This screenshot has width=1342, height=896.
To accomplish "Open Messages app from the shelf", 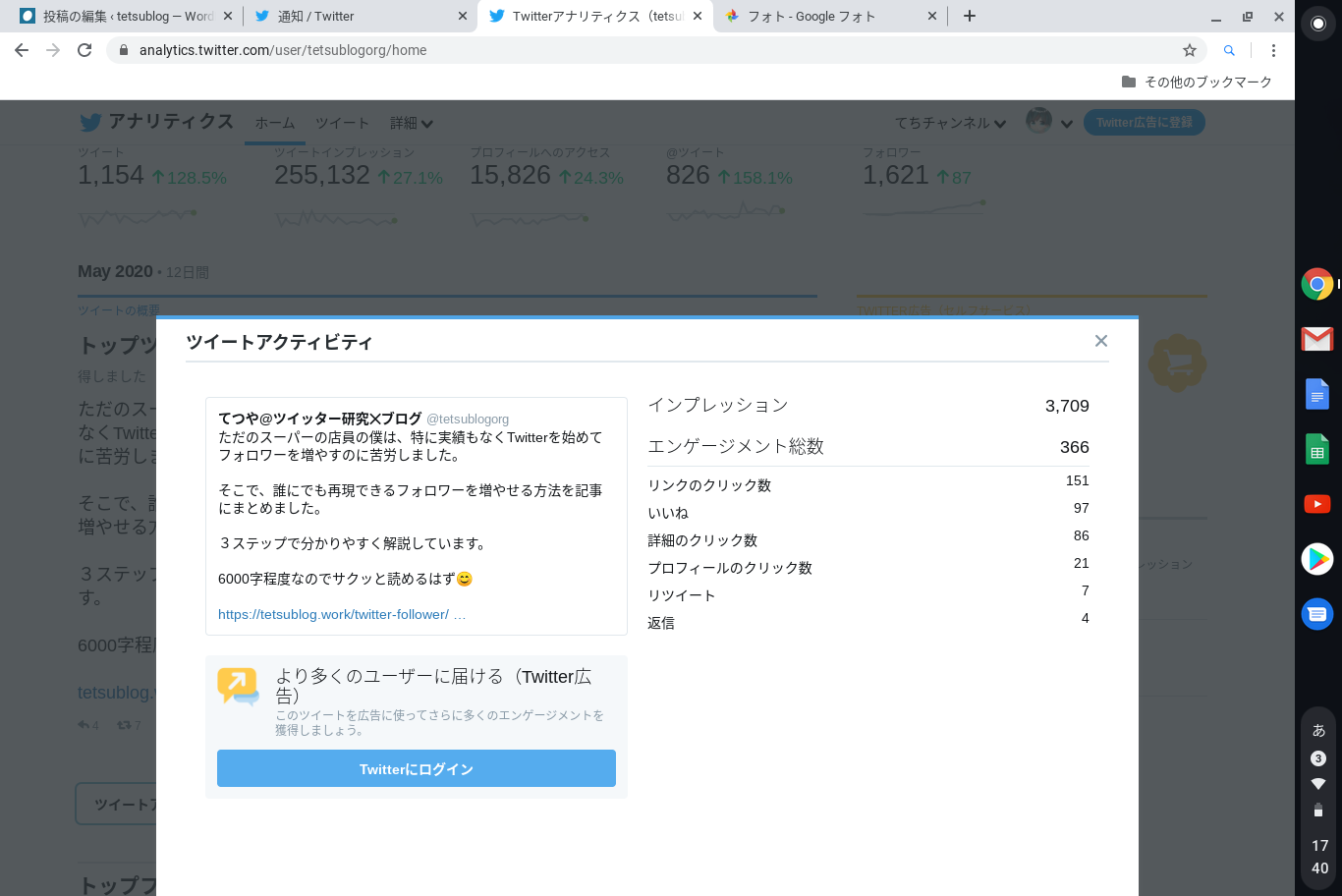I will tap(1317, 614).
